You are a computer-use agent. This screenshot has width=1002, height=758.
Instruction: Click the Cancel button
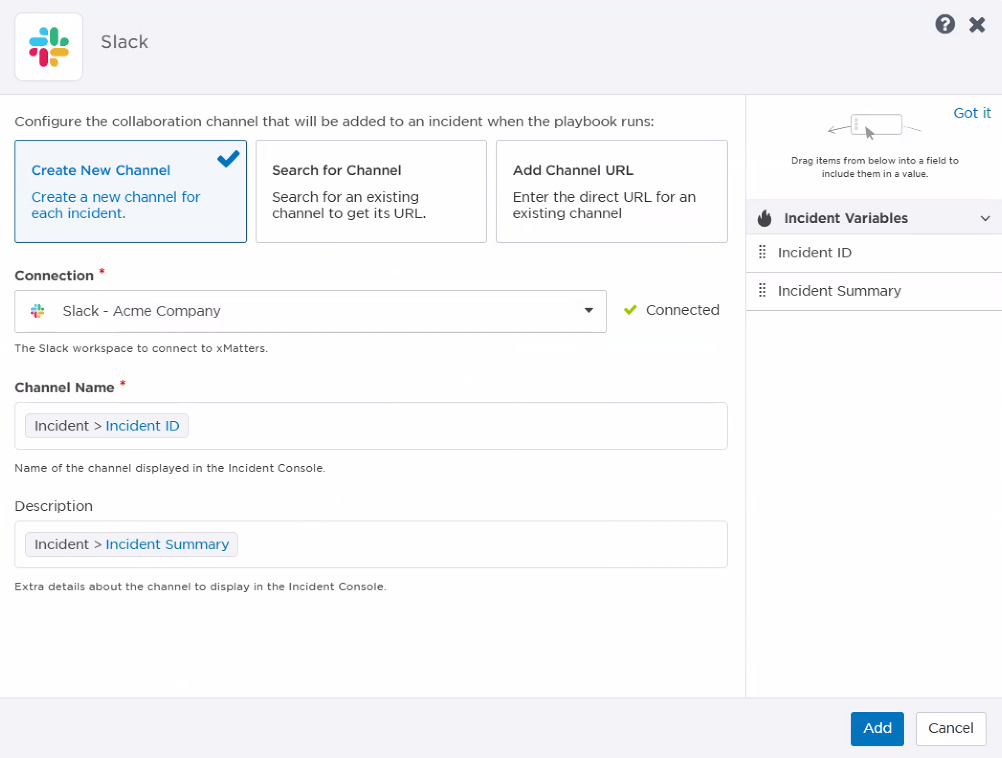[x=951, y=729]
